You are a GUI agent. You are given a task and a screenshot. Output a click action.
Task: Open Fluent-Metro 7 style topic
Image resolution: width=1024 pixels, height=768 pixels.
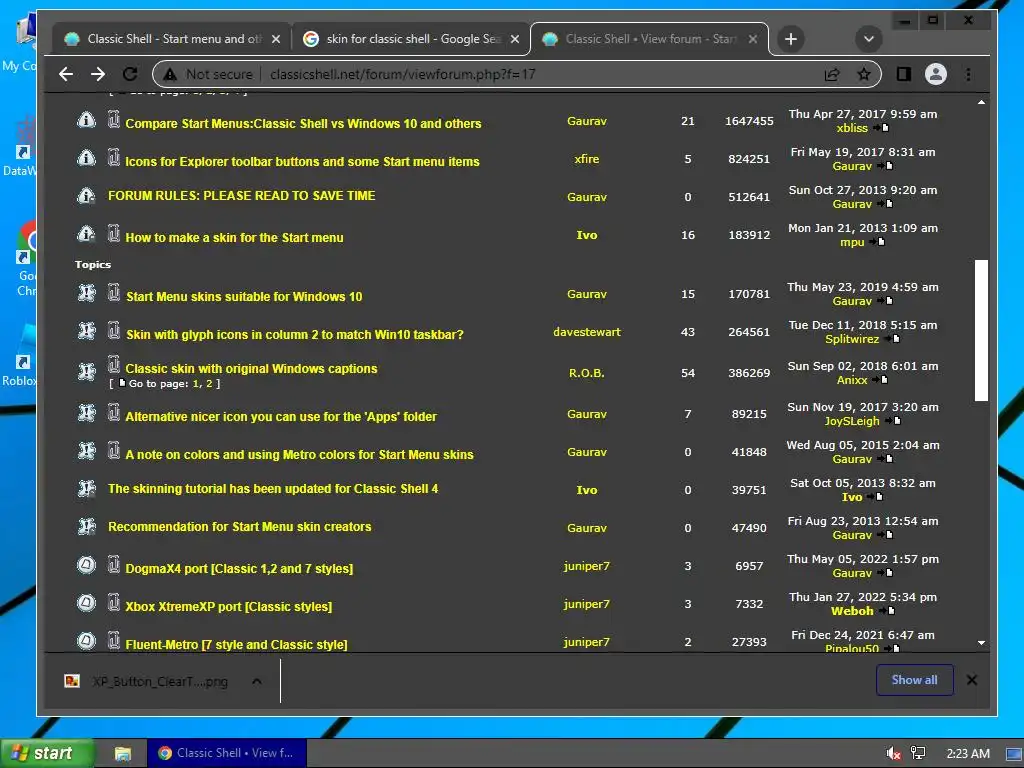(236, 645)
